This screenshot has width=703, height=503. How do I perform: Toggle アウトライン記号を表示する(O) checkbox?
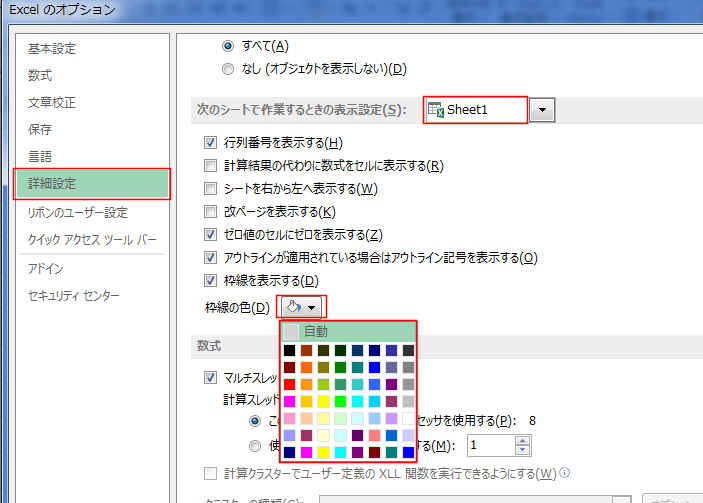point(210,257)
